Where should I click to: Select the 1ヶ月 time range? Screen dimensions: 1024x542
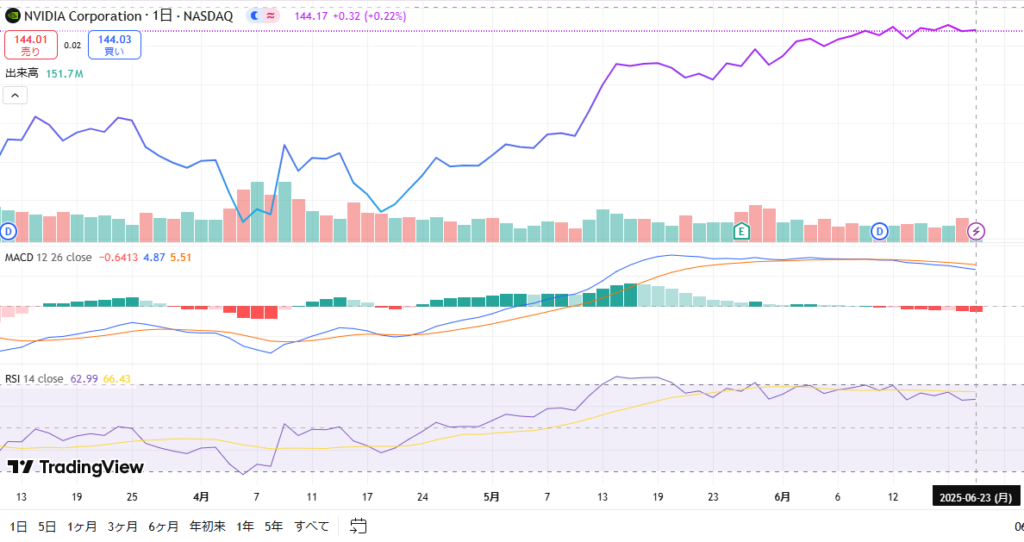click(82, 526)
